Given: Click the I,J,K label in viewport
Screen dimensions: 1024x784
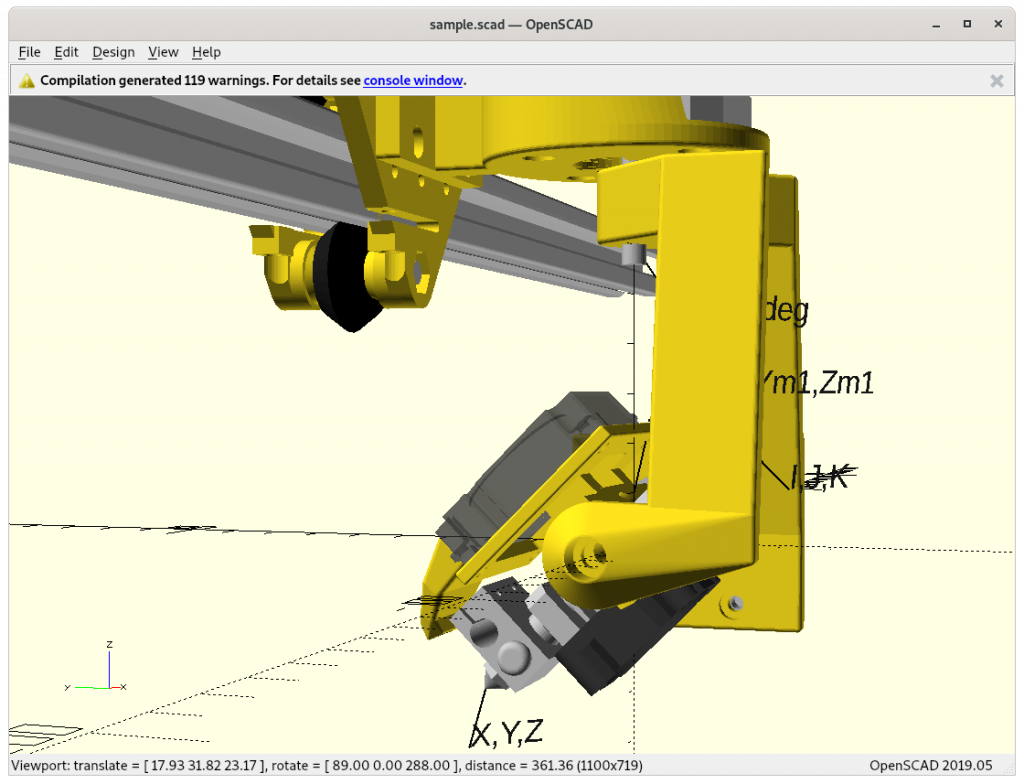Looking at the screenshot, I should click(820, 478).
